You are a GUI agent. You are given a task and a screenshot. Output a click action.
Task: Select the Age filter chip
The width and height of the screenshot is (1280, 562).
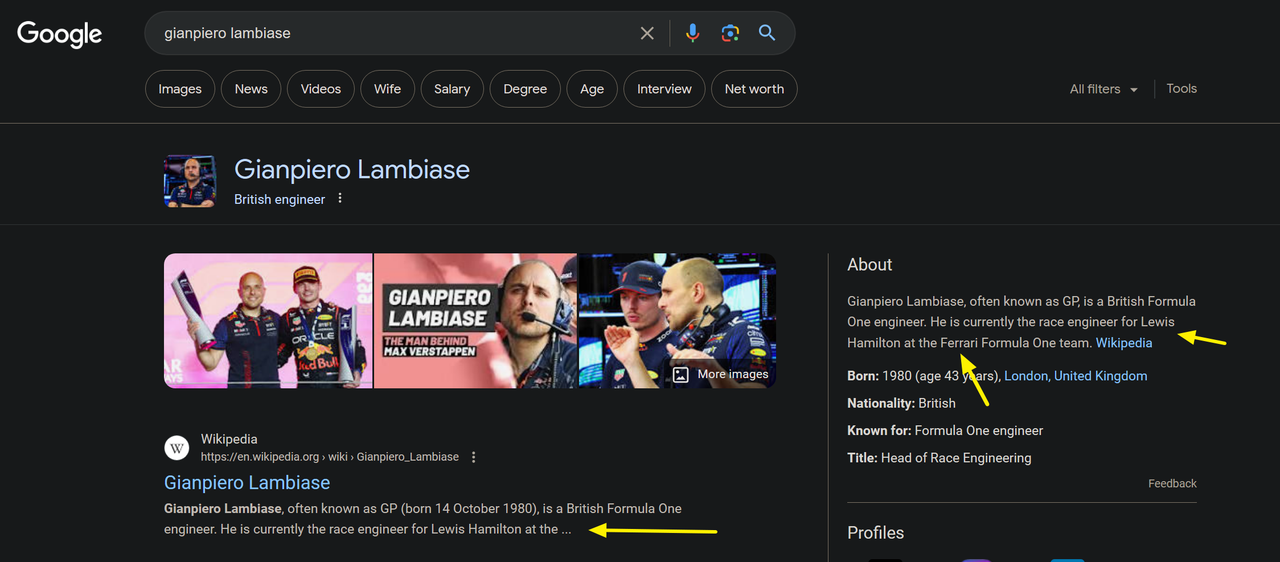[x=592, y=89]
